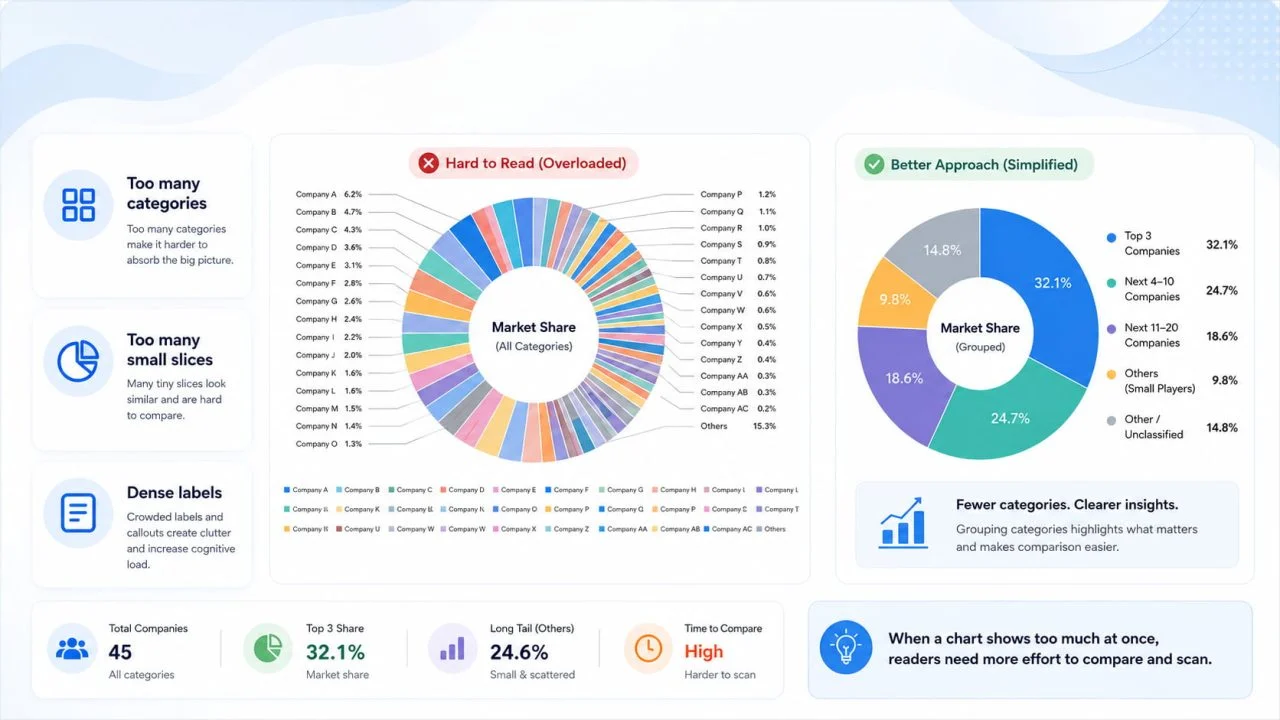Select the Better Approach (Simplified) label
Image resolution: width=1280 pixels, height=720 pixels.
tap(984, 164)
